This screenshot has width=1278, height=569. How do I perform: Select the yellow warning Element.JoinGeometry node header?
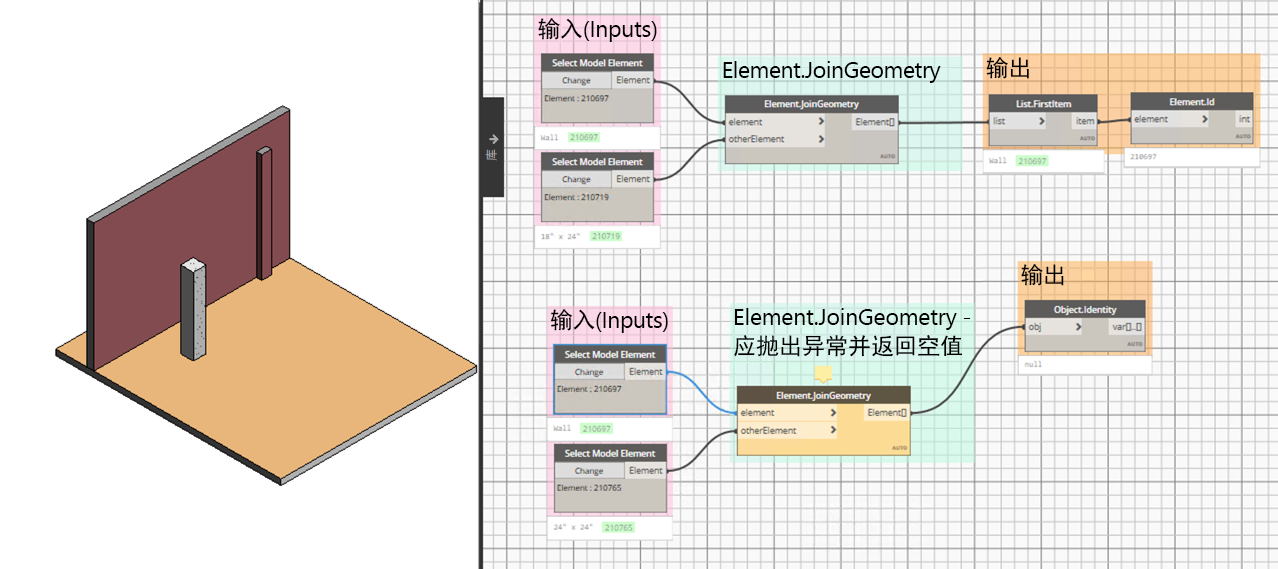pos(823,395)
